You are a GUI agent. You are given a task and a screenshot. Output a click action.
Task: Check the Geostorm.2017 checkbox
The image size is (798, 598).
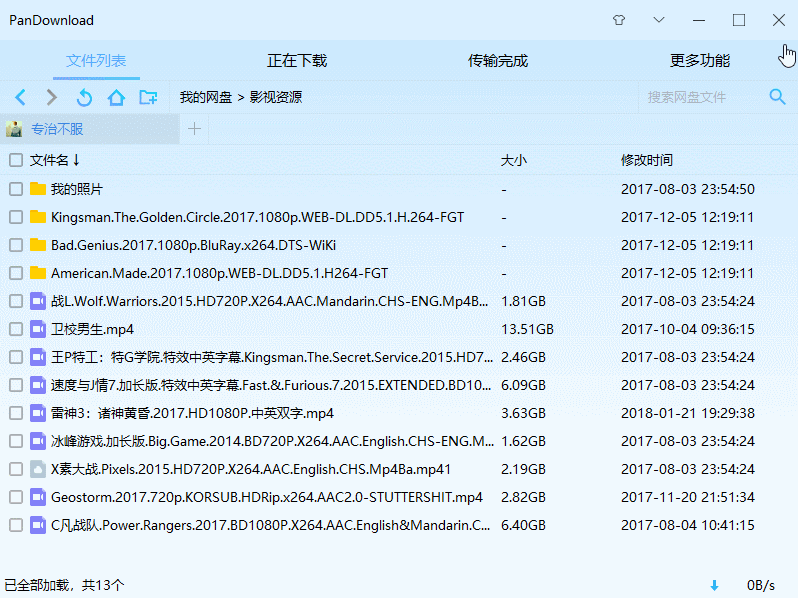point(16,497)
